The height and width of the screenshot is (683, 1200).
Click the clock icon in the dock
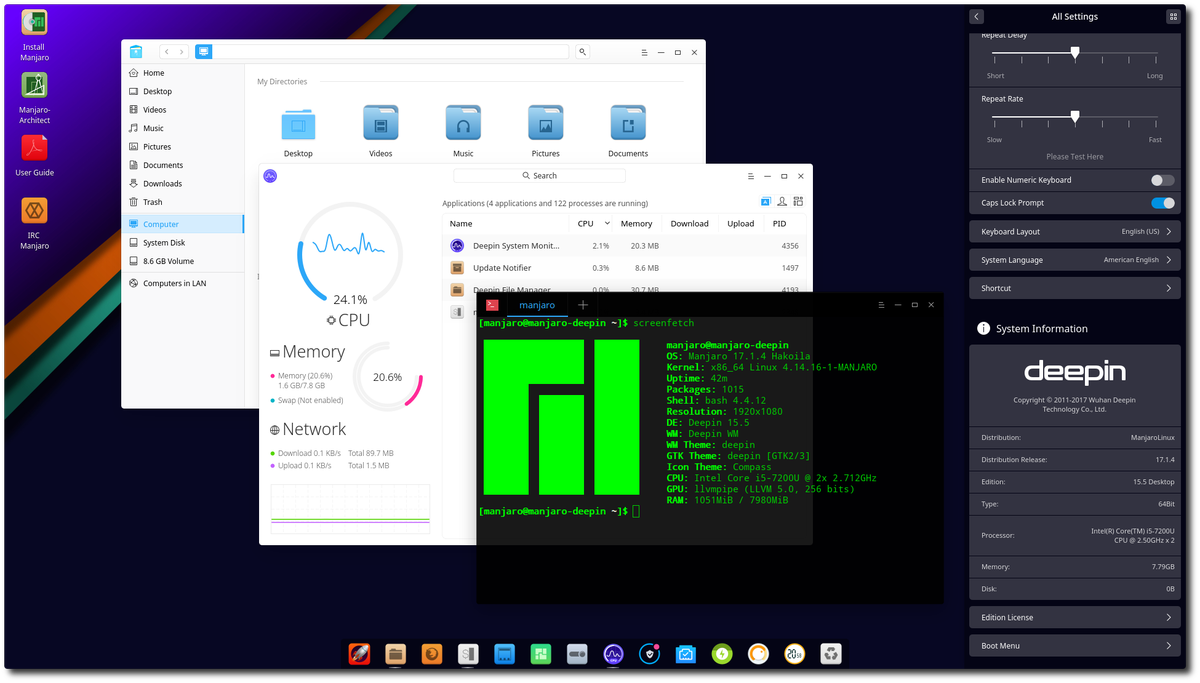795,654
